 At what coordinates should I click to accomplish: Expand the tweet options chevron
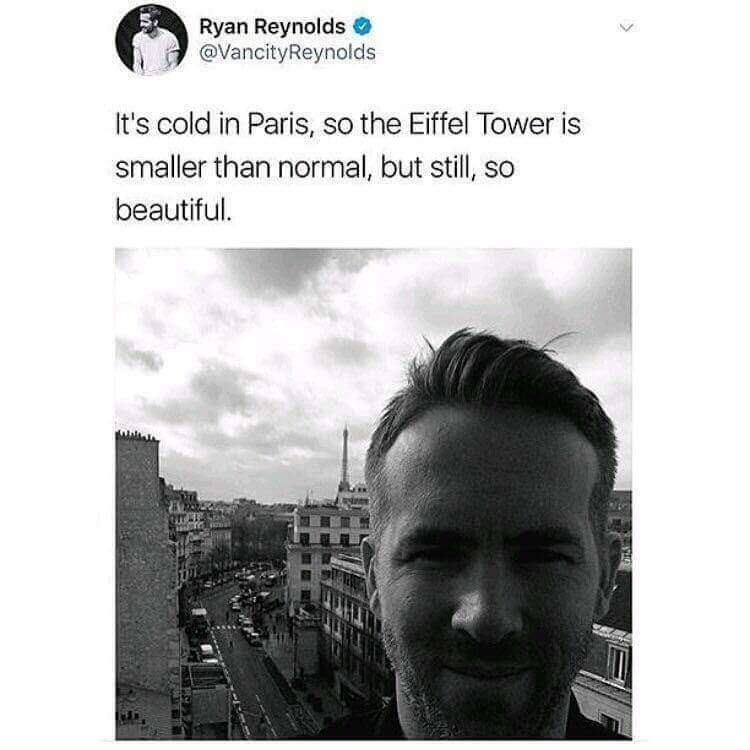coord(626,27)
